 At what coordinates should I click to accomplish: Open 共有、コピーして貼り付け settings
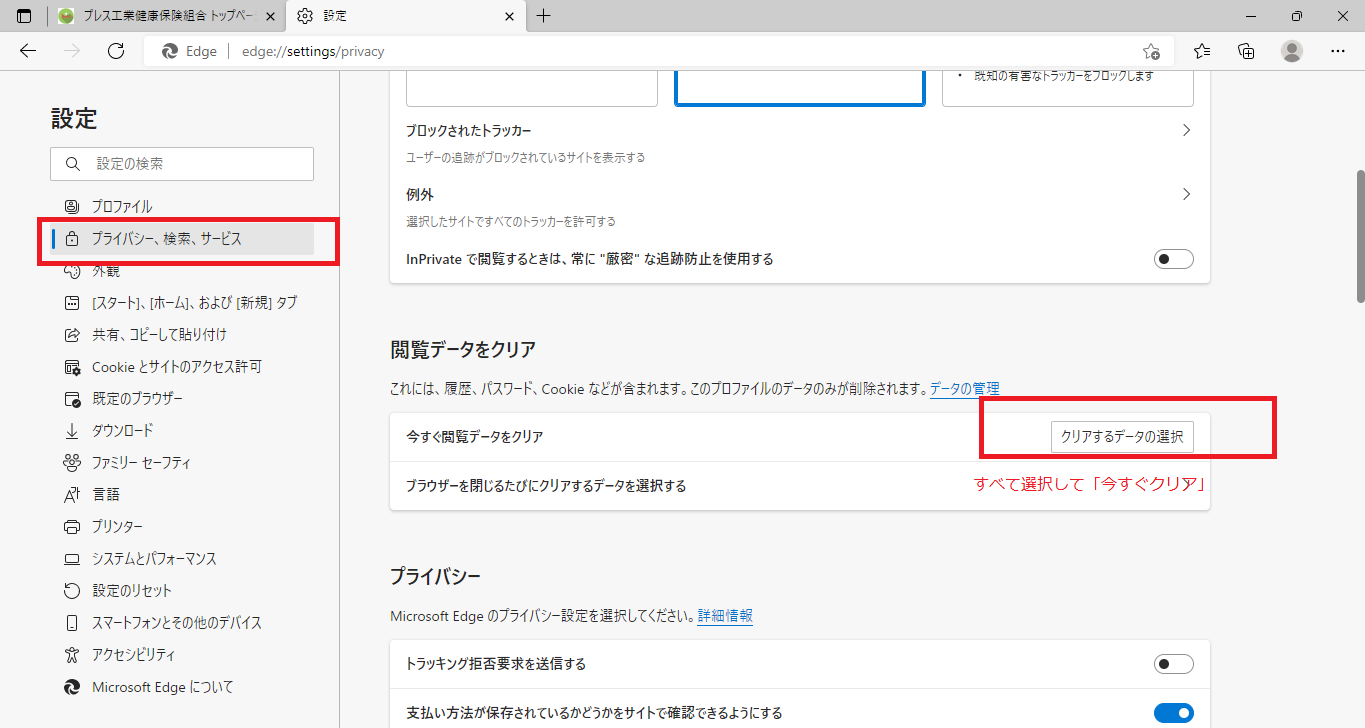182,335
